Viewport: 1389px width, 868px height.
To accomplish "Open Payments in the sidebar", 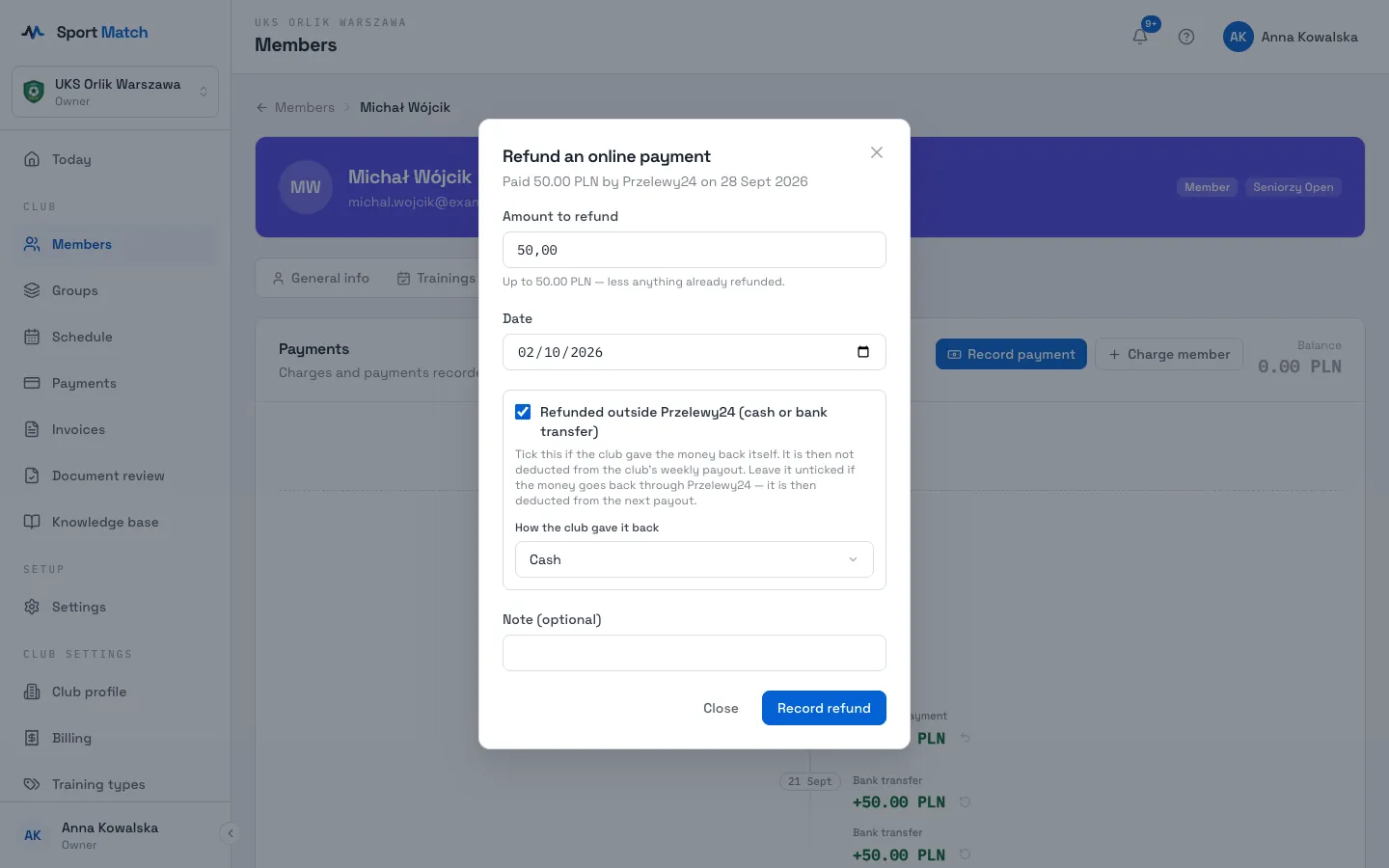I will [x=116, y=383].
